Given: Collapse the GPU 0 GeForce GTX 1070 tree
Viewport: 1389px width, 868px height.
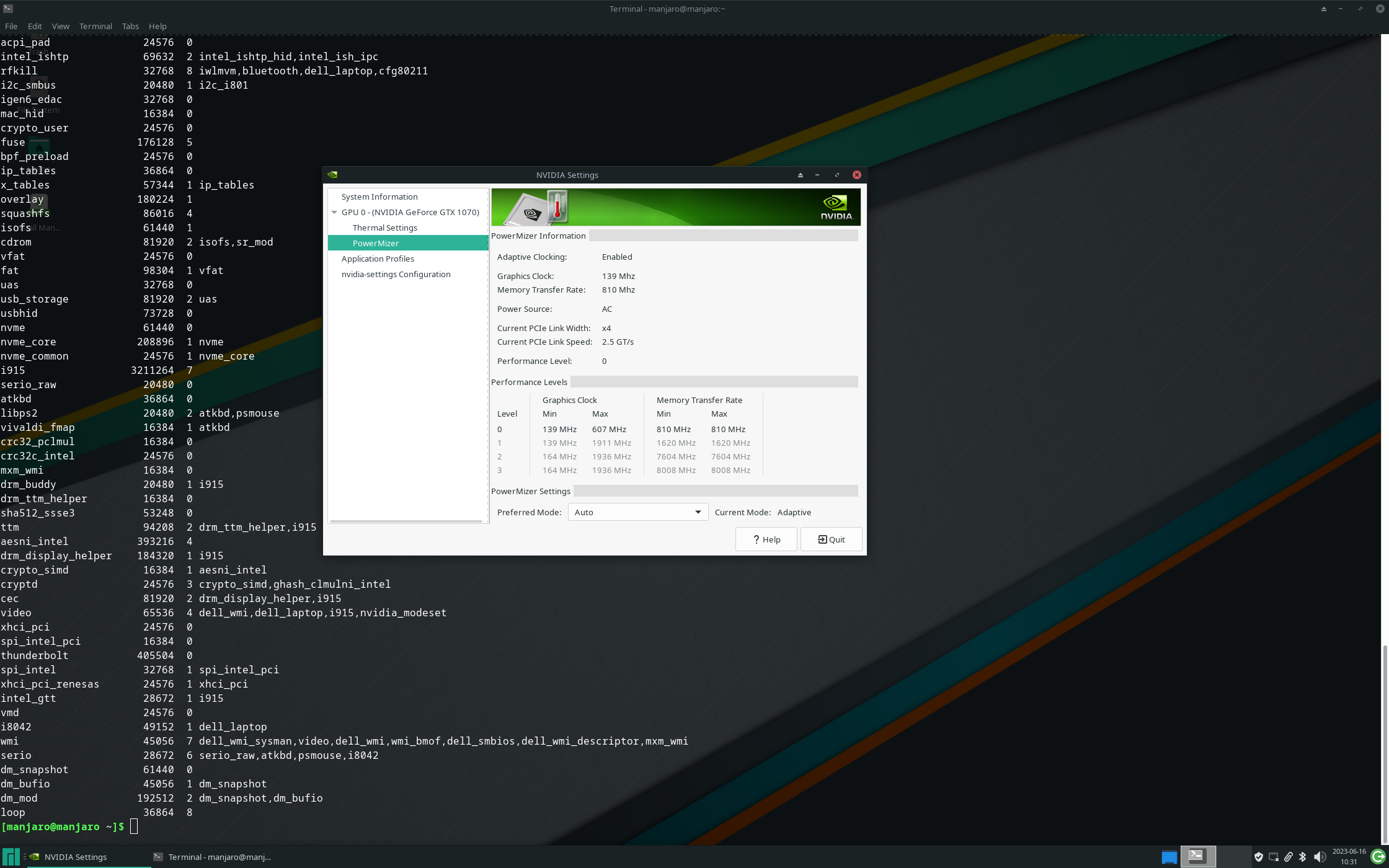Looking at the screenshot, I should pos(334,212).
